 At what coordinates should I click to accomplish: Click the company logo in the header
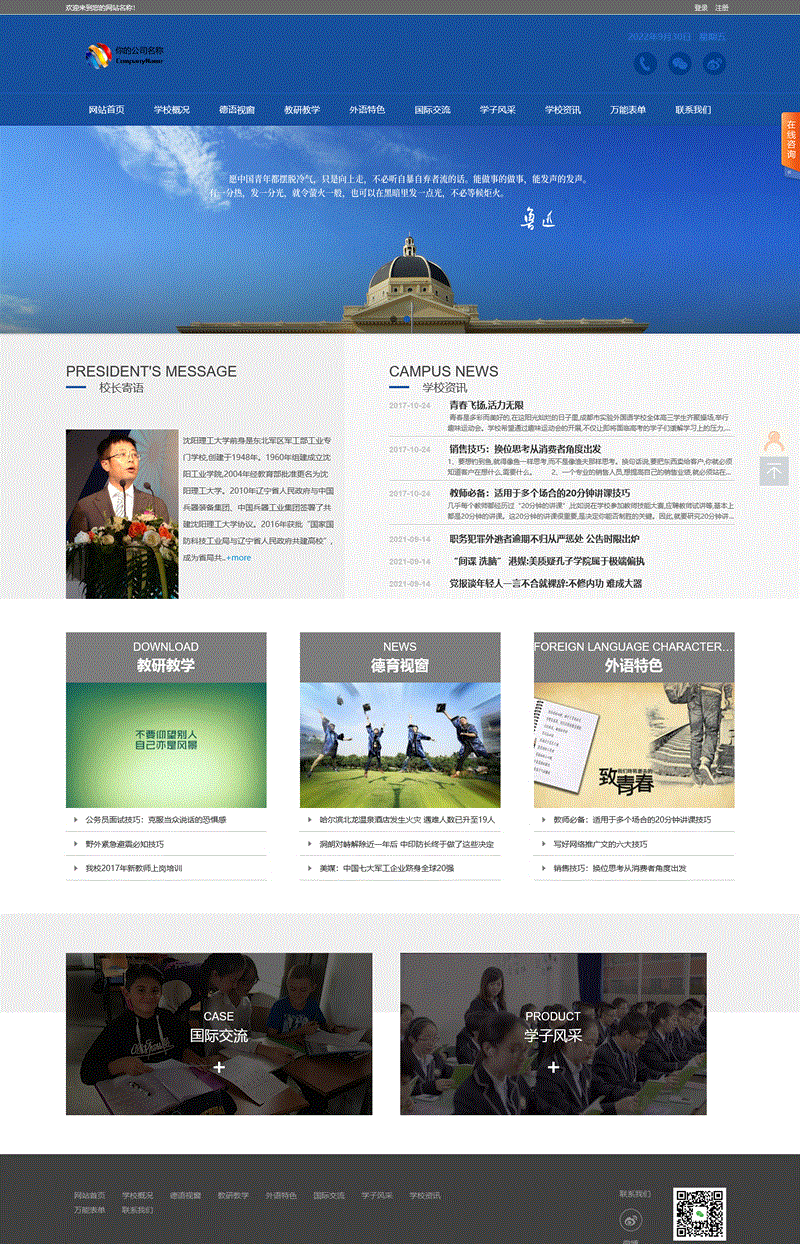click(x=125, y=55)
